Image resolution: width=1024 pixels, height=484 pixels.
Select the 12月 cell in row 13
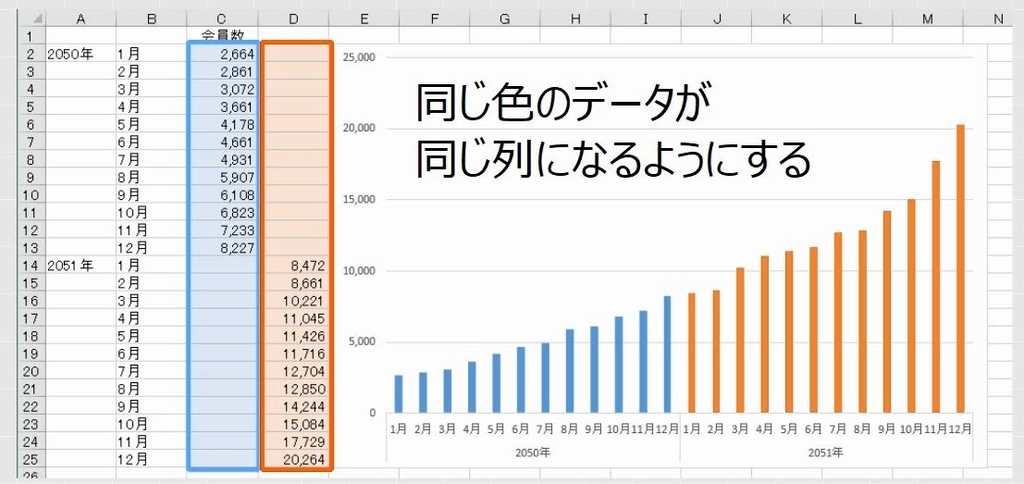coord(152,248)
